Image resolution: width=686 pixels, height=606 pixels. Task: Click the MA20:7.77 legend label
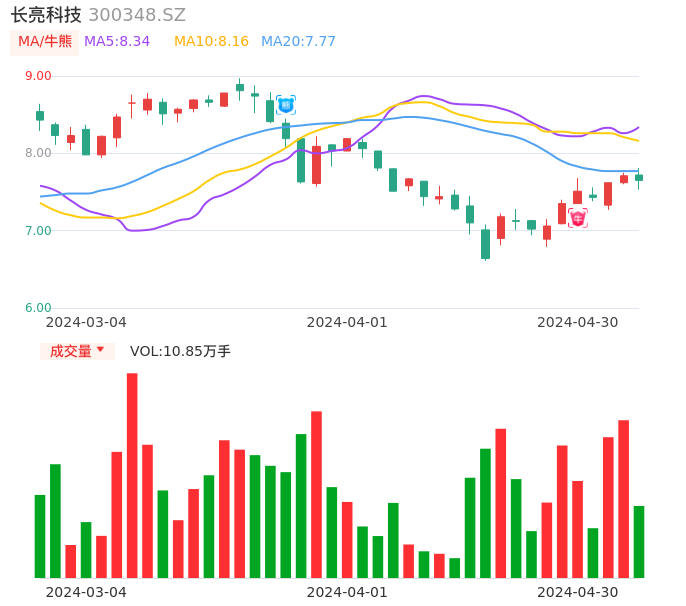click(298, 42)
